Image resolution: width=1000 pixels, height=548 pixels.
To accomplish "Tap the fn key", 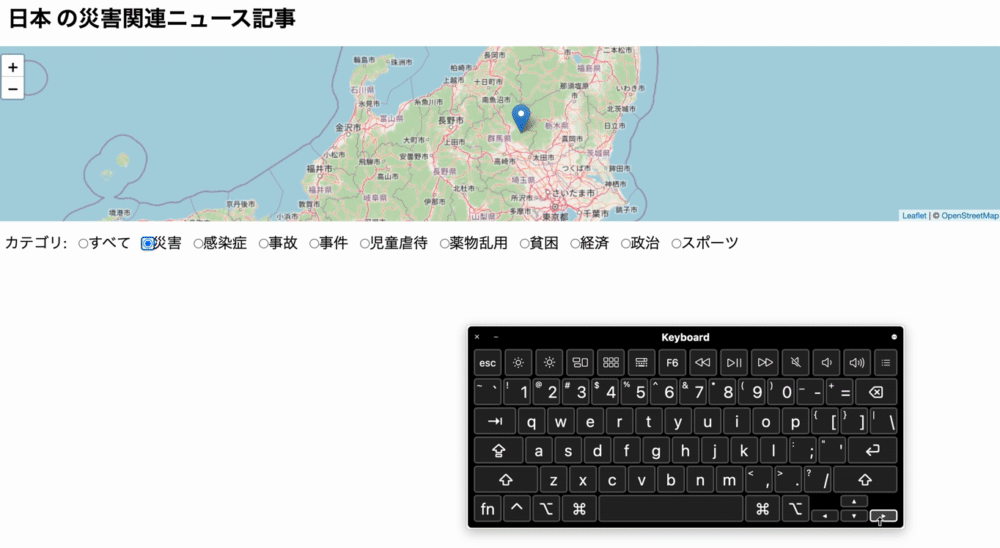I will point(487,508).
